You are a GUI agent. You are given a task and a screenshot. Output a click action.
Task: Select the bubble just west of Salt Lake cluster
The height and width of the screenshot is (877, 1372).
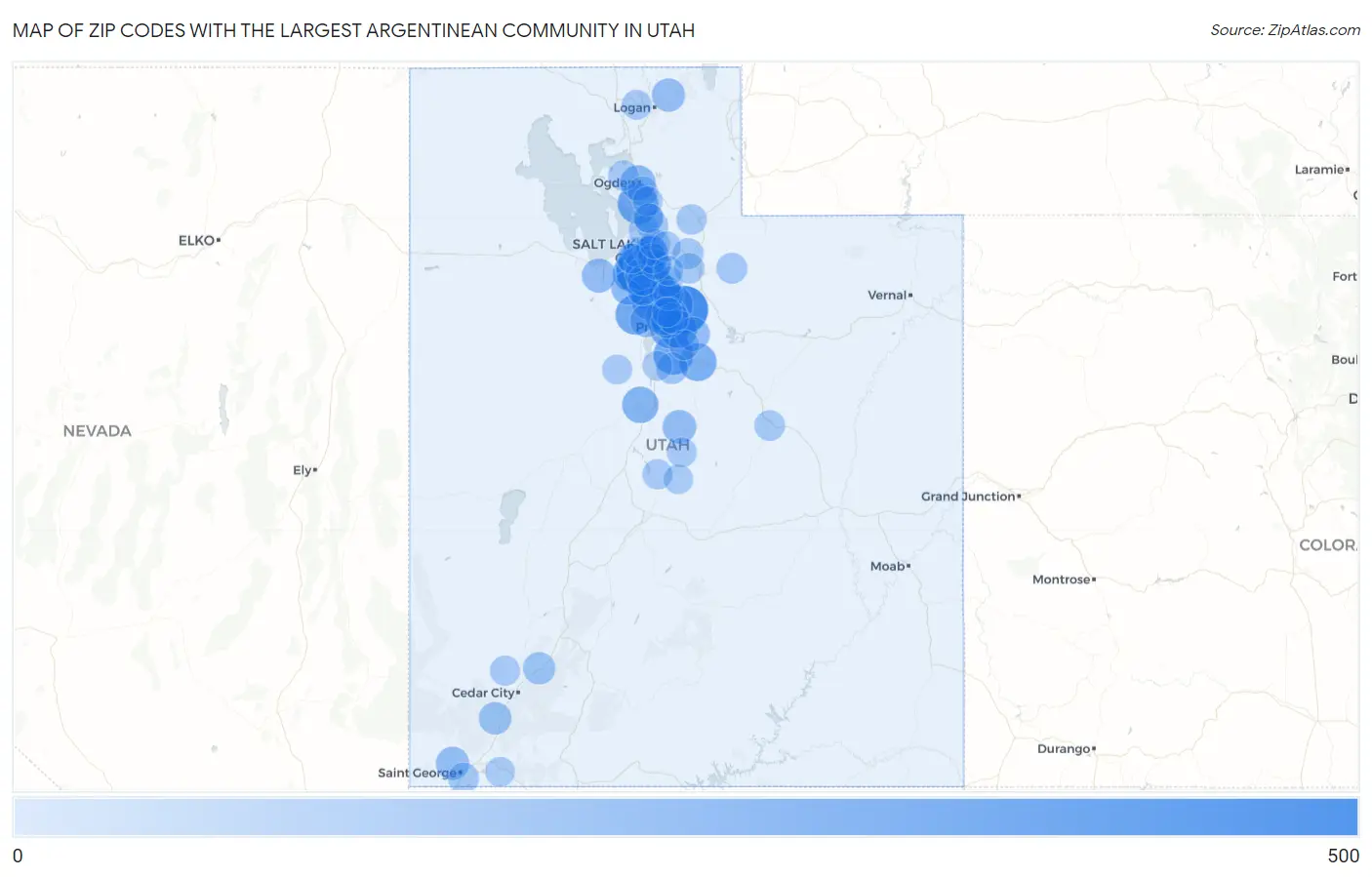pos(598,276)
